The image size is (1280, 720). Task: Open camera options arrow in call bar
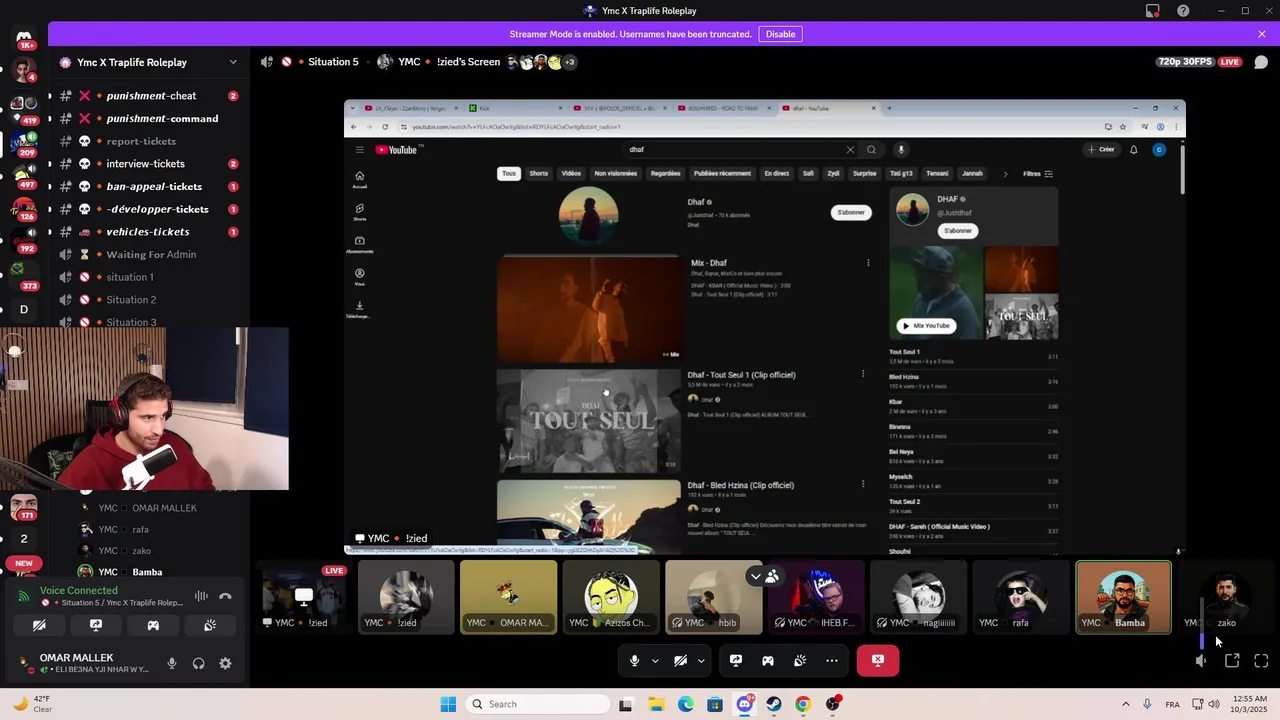pyautogui.click(x=701, y=660)
